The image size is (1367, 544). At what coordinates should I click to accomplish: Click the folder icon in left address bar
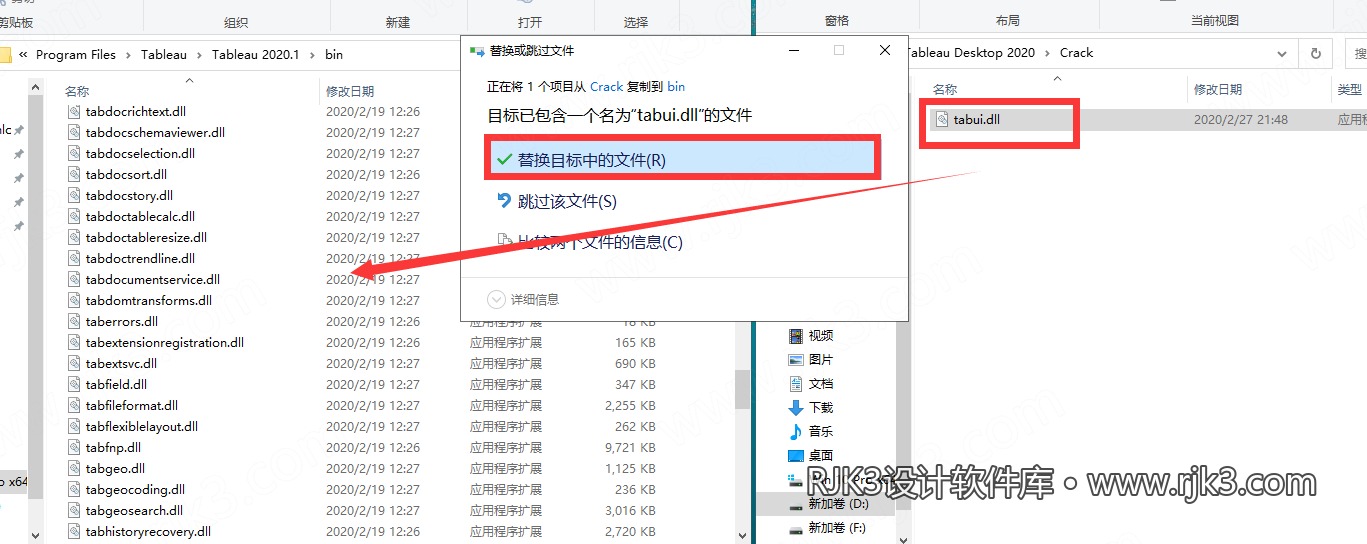pos(5,55)
